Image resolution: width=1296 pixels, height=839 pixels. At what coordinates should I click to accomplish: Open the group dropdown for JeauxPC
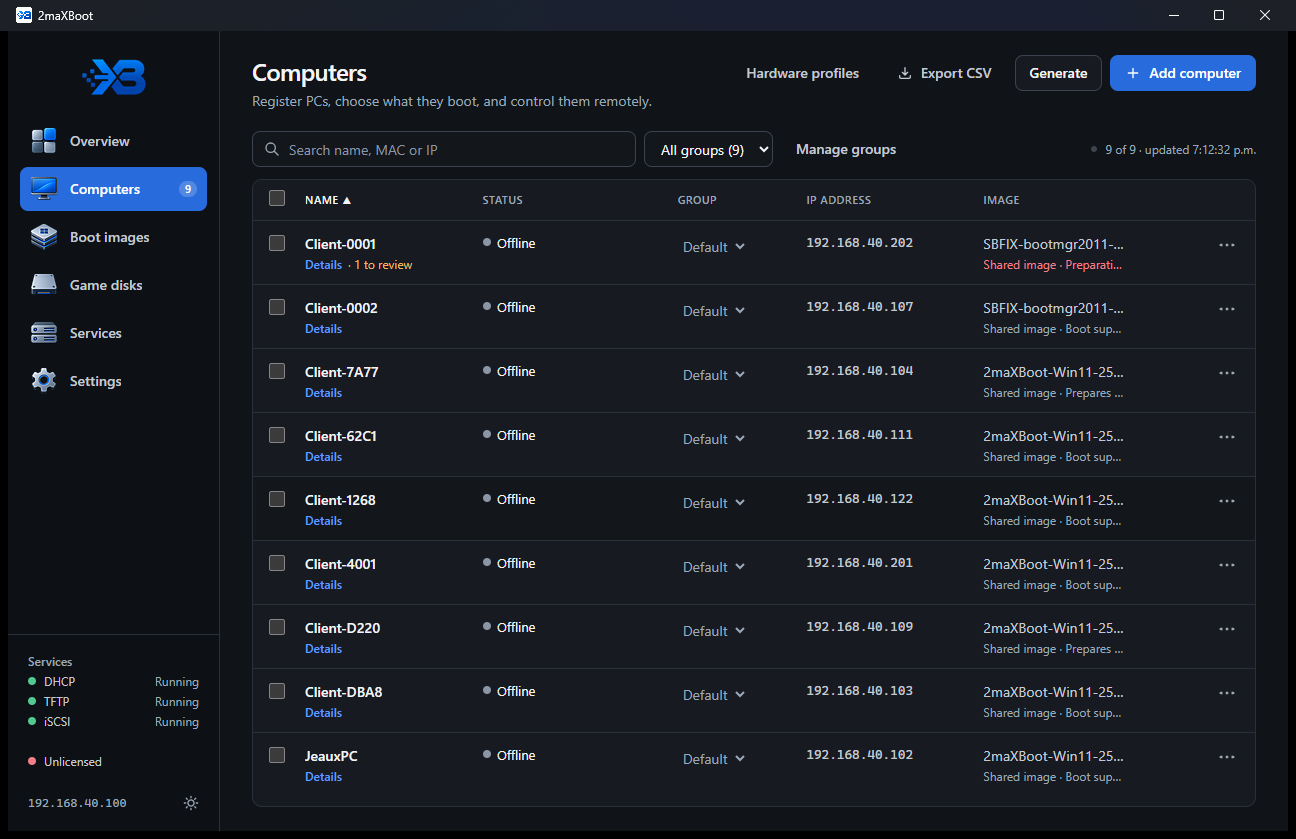pos(714,759)
